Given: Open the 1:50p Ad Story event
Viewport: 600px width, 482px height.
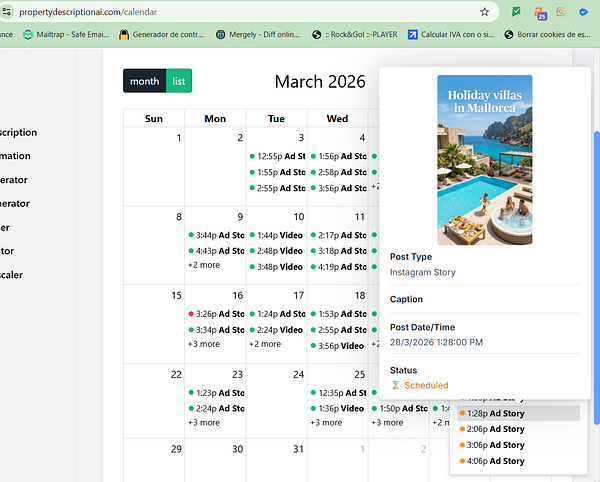Looking at the screenshot, I should point(399,409).
